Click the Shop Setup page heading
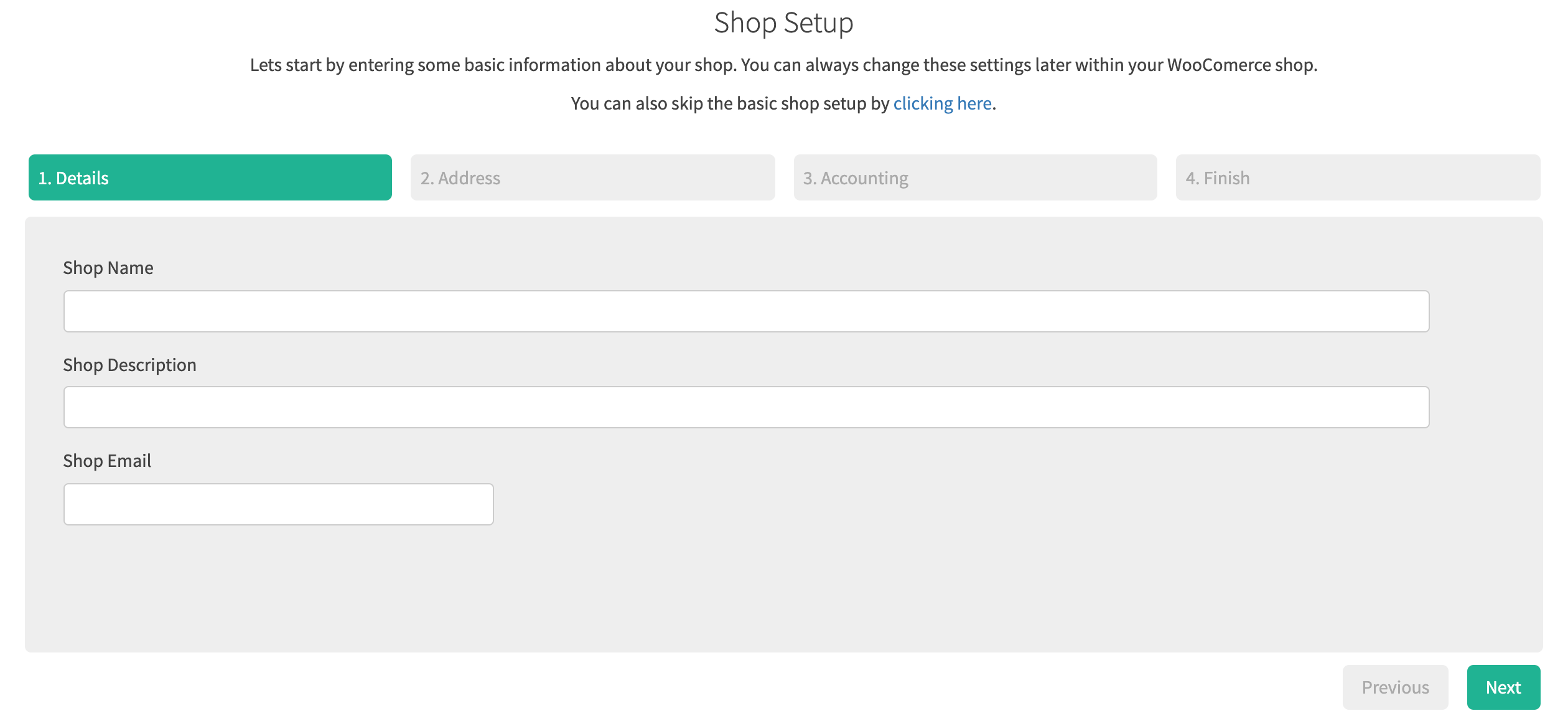Image resolution: width=1568 pixels, height=716 pixels. pyautogui.click(x=783, y=23)
